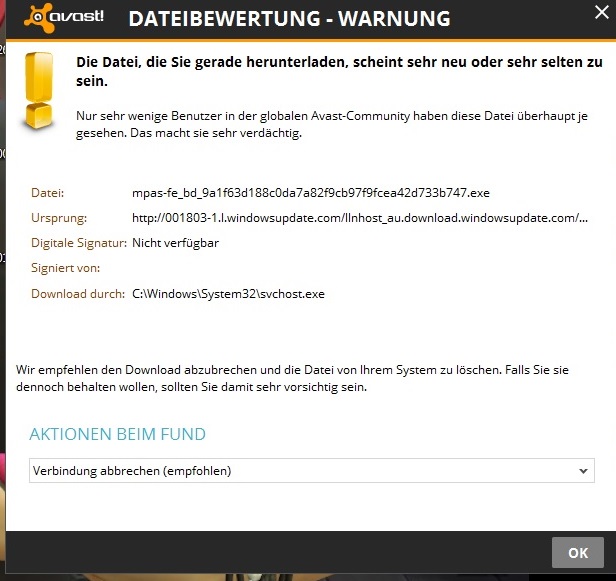Screen dimensions: 616x581
Task: Close the Dateibewertung warning dialog
Action: coord(601,12)
